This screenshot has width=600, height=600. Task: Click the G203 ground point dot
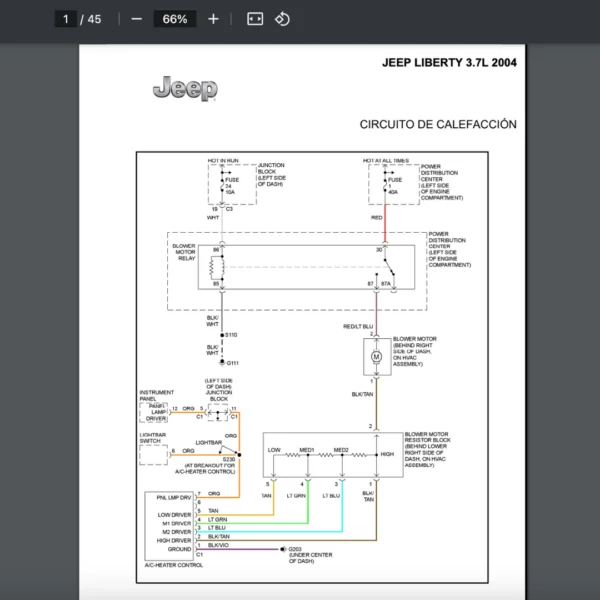(283, 549)
